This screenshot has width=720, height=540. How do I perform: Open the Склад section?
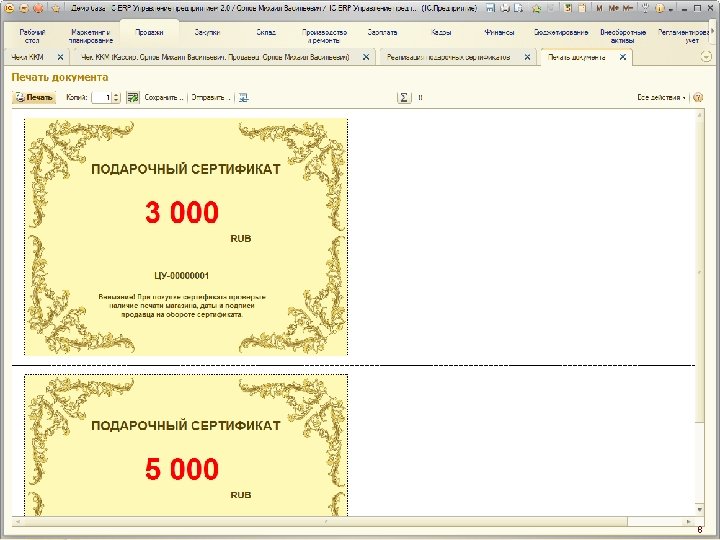click(x=266, y=33)
